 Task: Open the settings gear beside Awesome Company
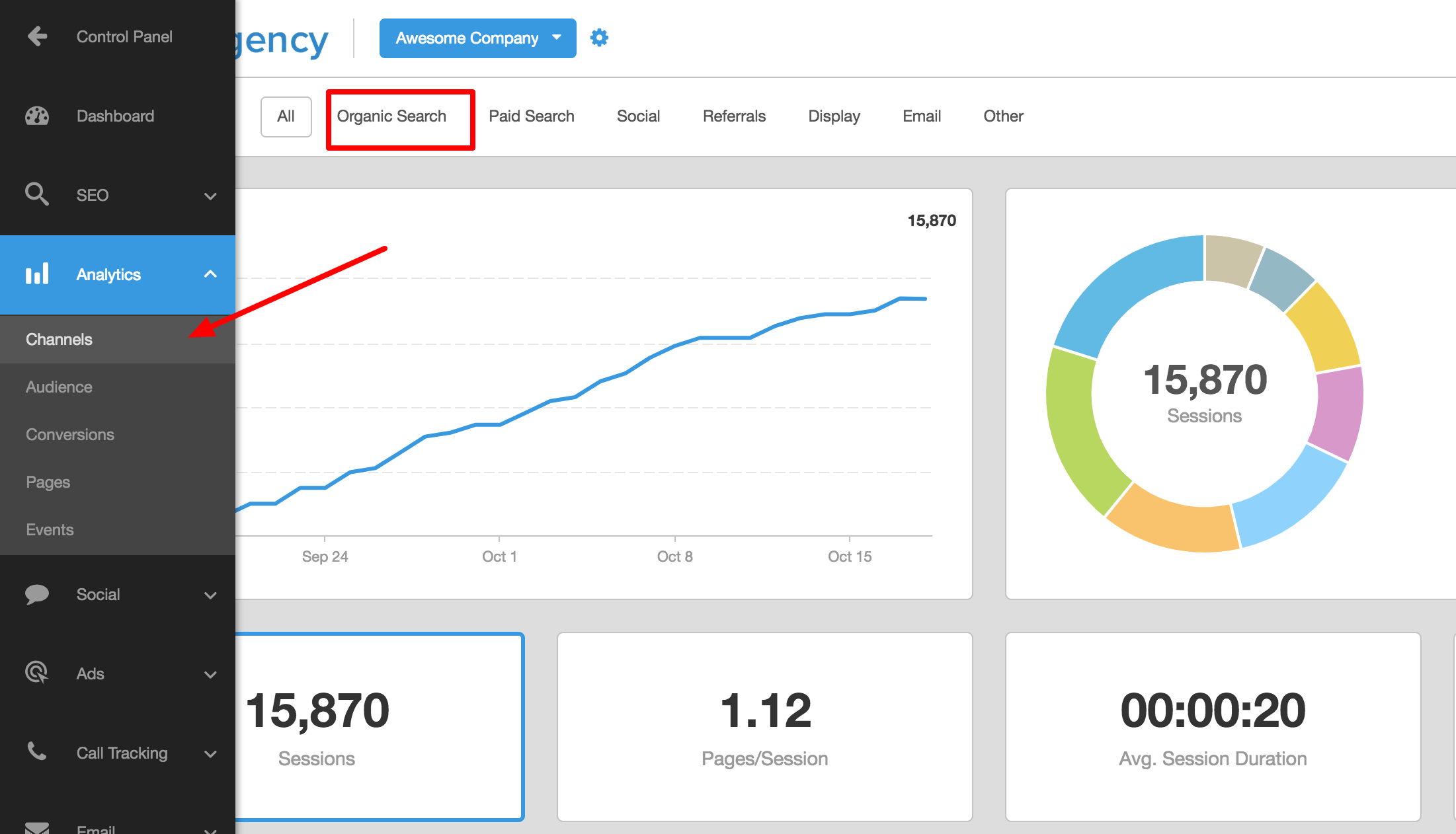coord(599,38)
